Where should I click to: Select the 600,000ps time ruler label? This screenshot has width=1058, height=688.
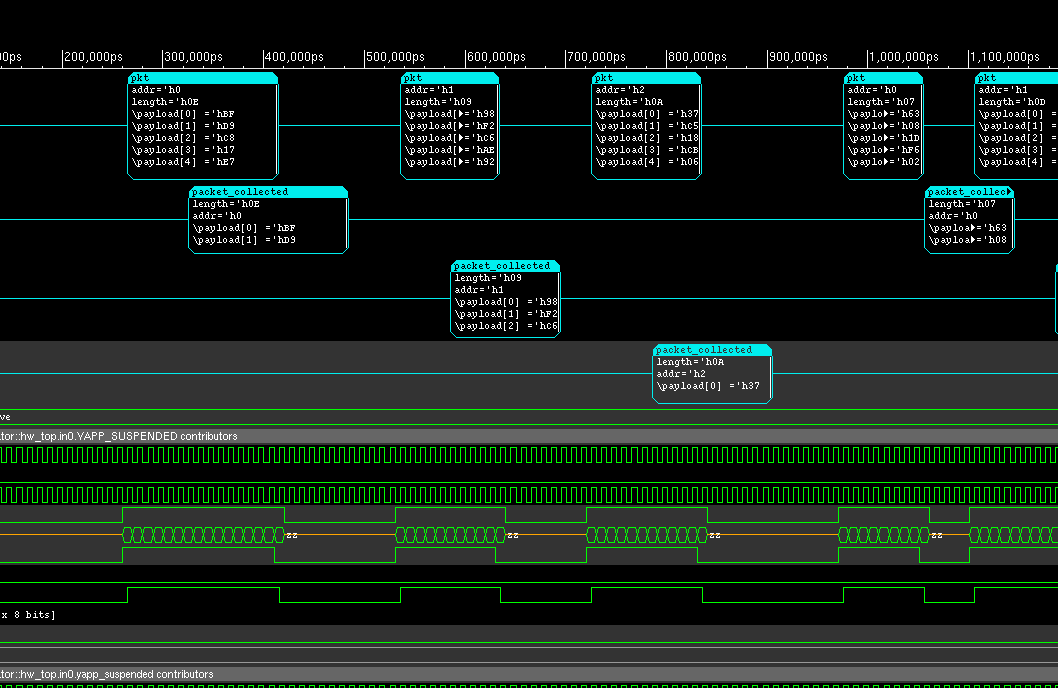click(495, 57)
